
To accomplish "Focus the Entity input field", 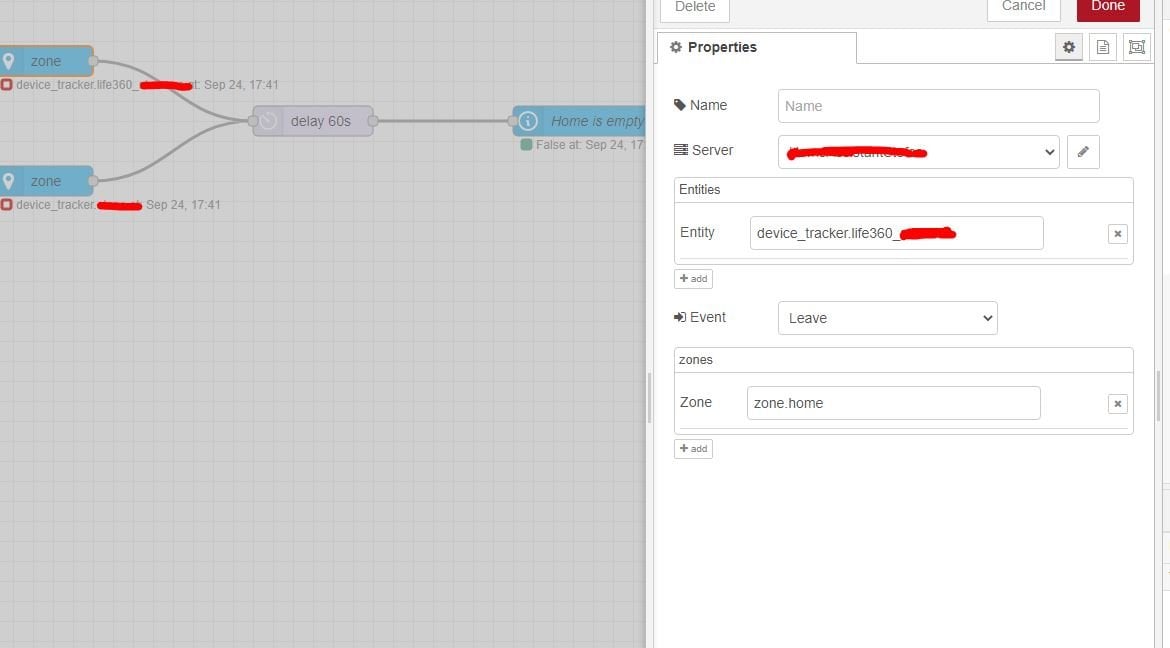I will 896,233.
